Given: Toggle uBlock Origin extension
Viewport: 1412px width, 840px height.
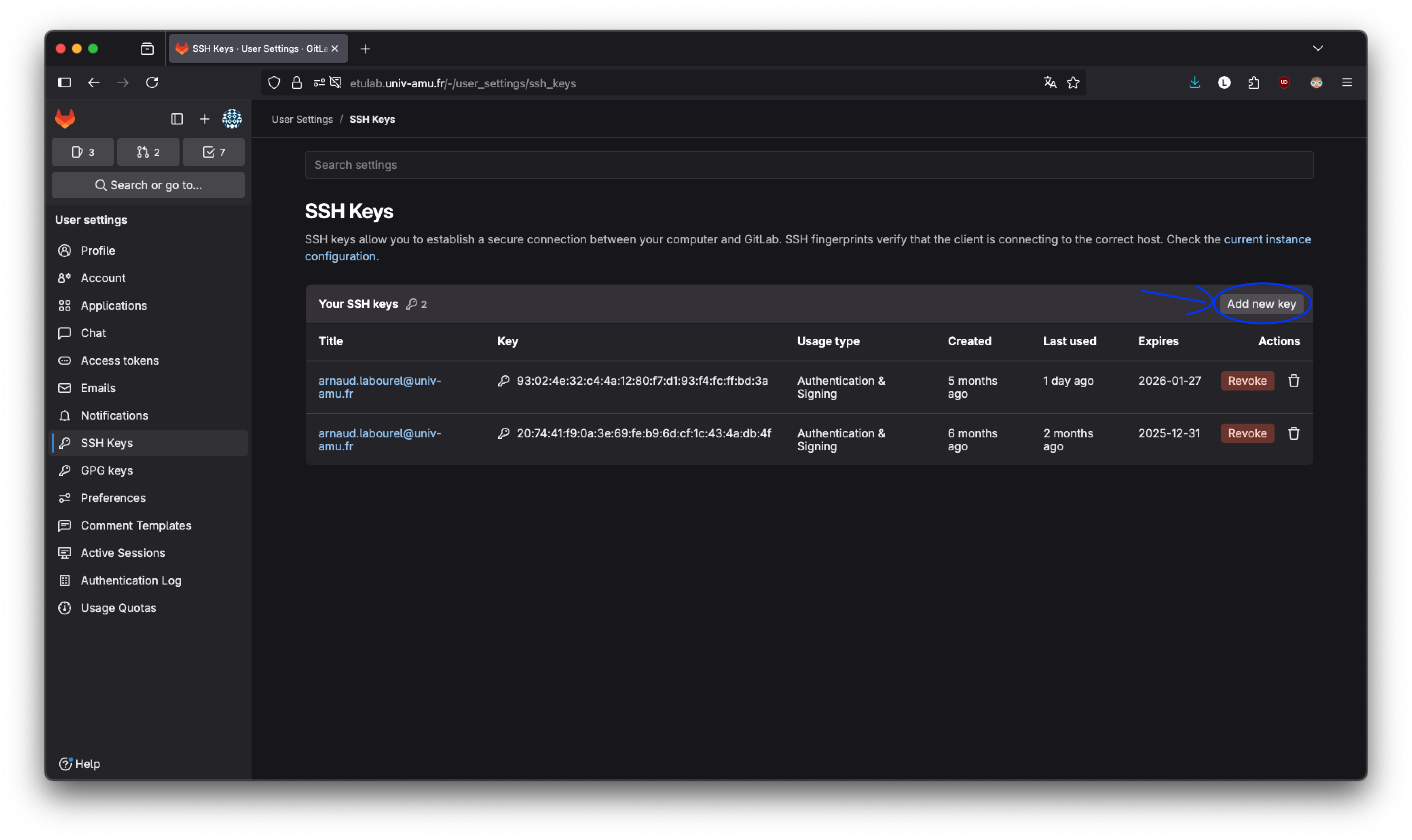Looking at the screenshot, I should pos(1284,82).
